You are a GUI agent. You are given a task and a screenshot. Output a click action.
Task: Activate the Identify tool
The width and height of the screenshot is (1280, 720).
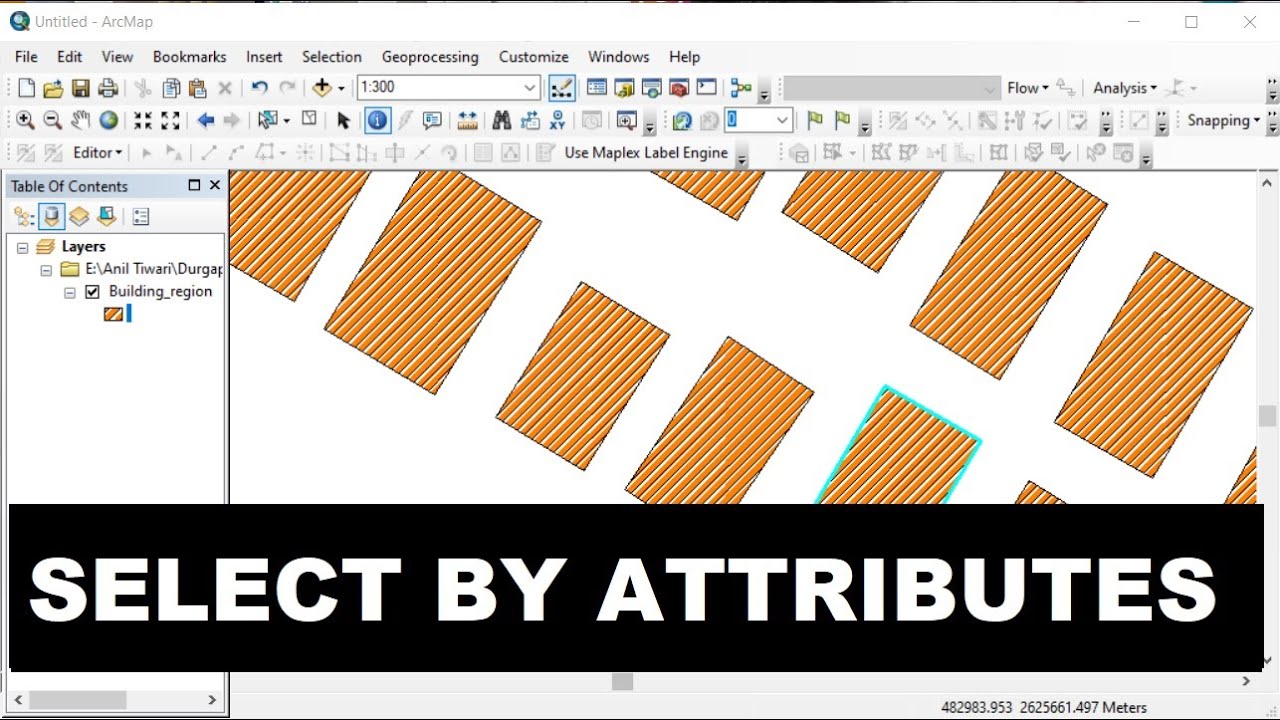(x=377, y=121)
